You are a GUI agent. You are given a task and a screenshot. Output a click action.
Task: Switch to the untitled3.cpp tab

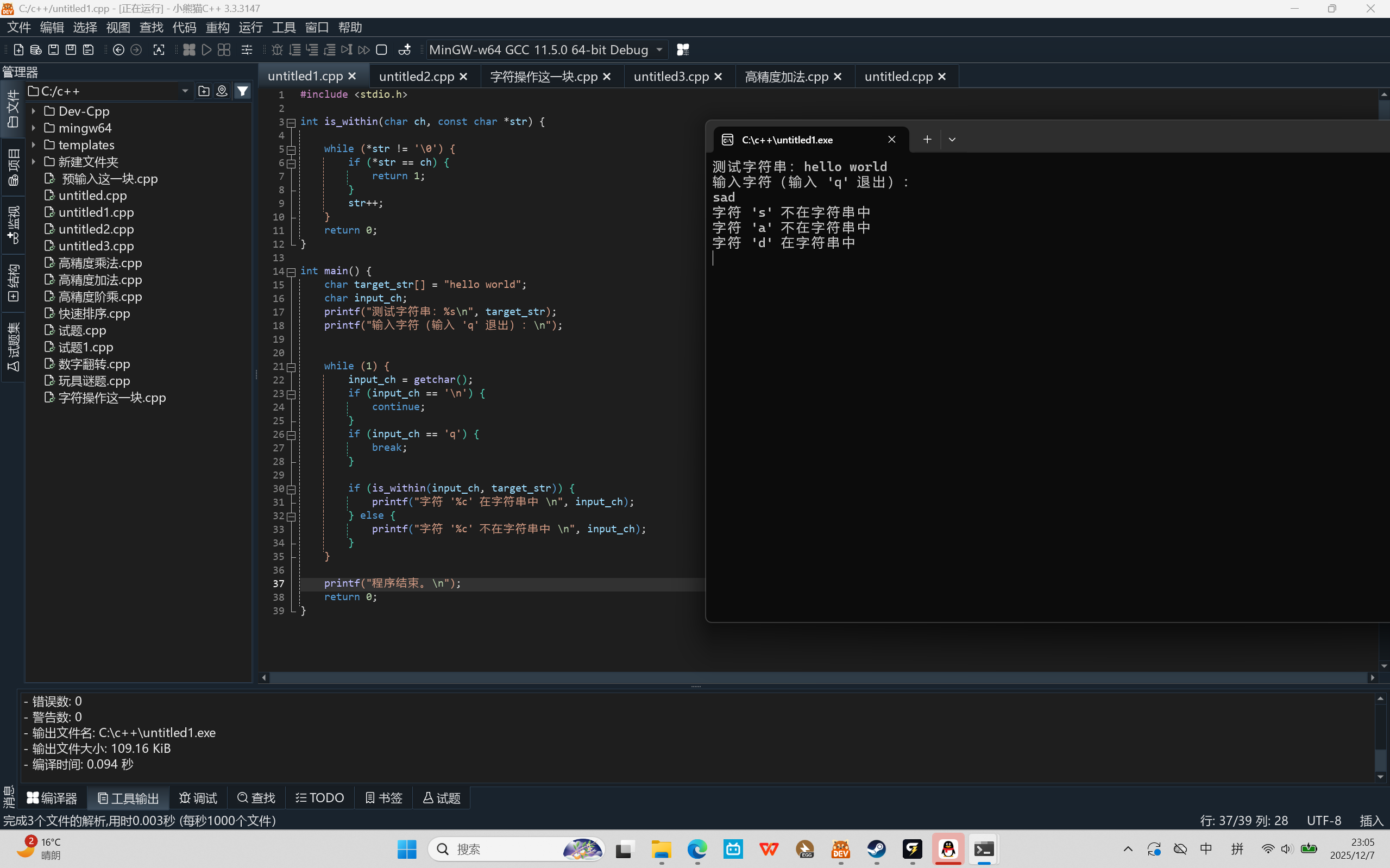670,77
